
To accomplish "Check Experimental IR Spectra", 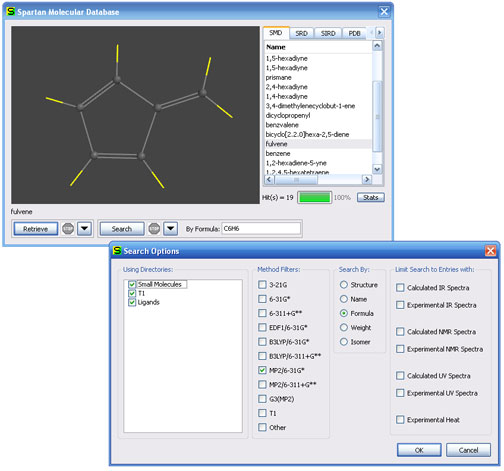I will pyautogui.click(x=400, y=305).
